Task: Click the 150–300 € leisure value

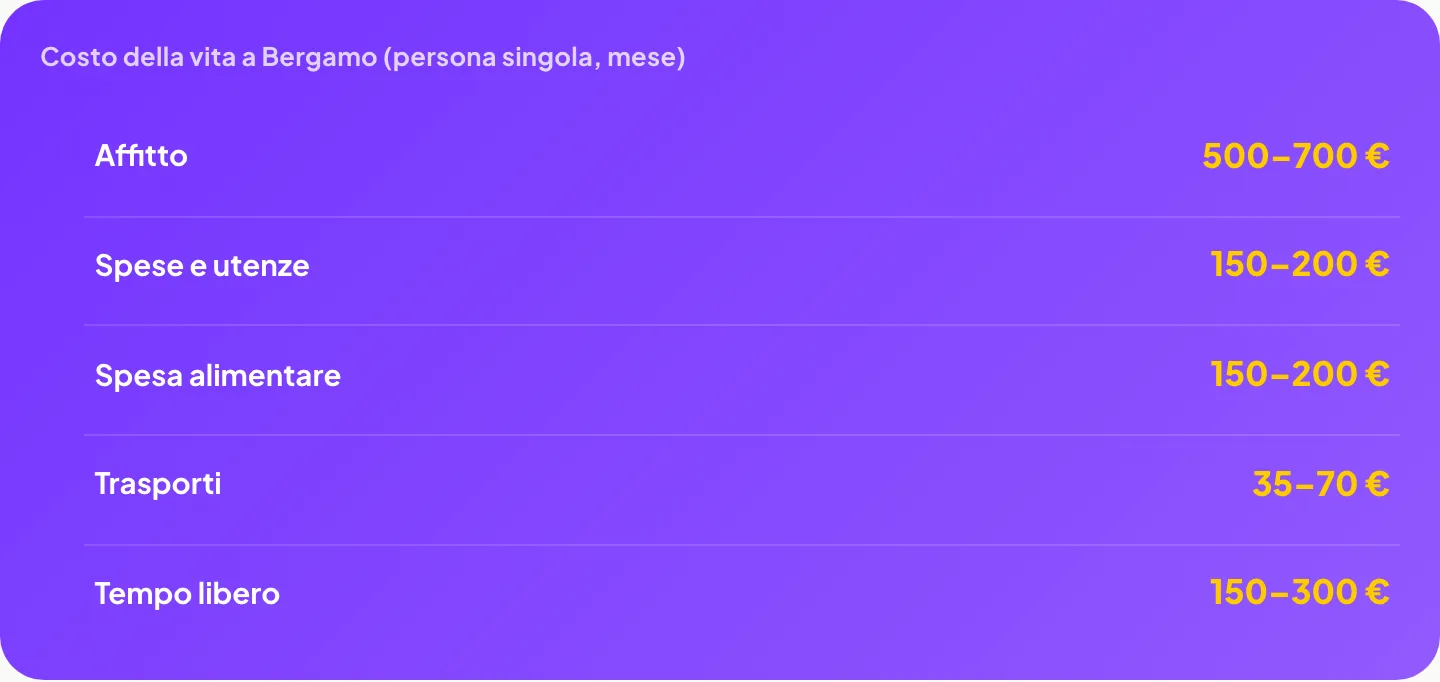Action: click(1300, 592)
